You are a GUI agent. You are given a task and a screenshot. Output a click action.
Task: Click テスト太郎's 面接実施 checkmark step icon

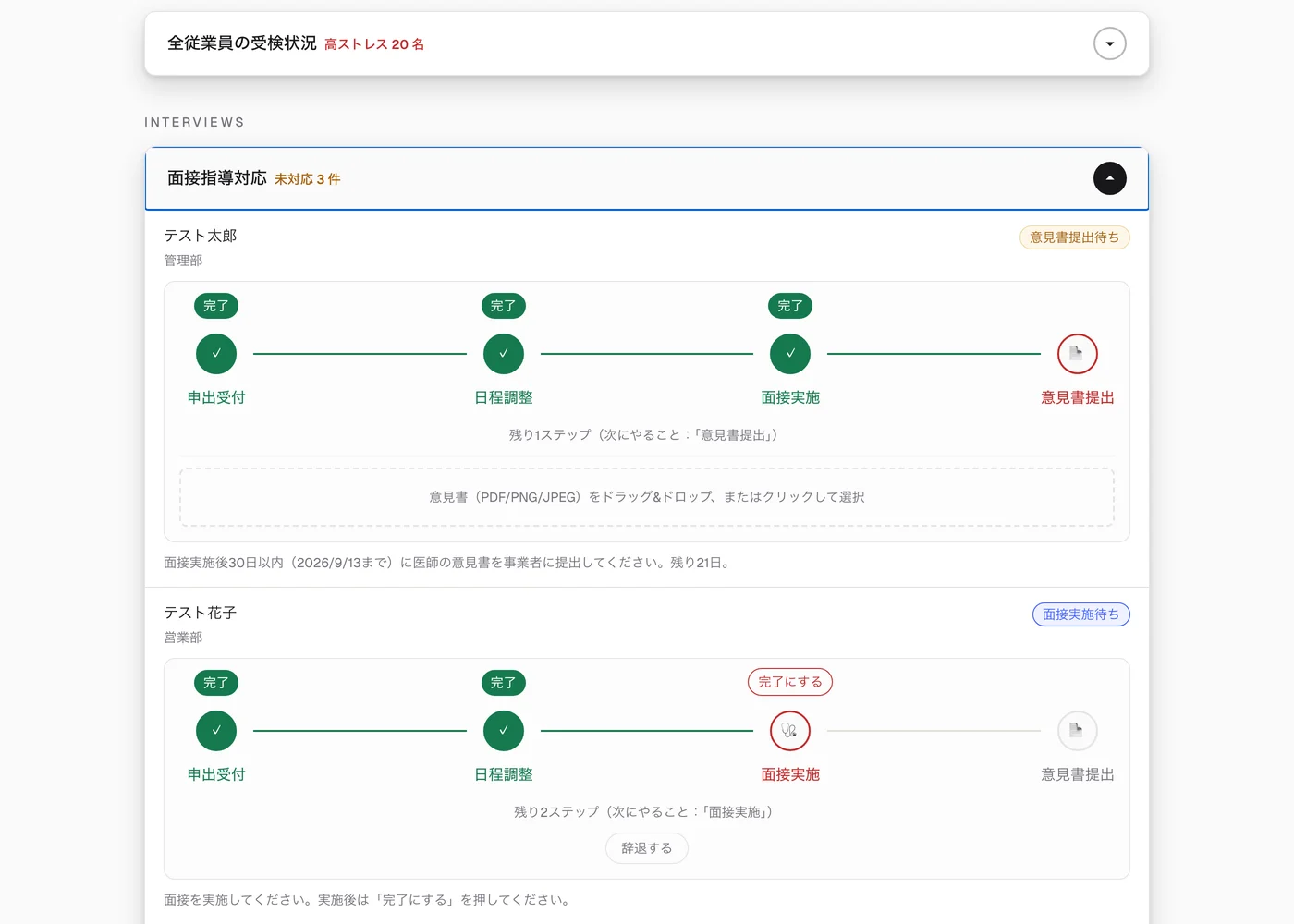[x=790, y=354]
